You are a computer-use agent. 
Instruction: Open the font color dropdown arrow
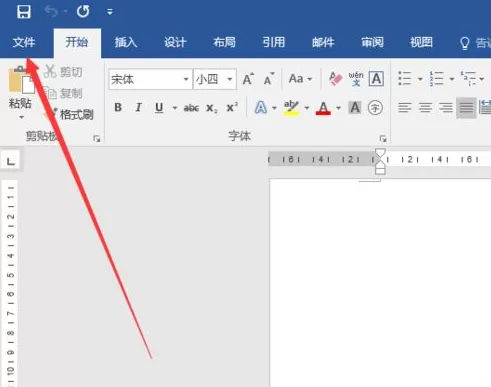pos(338,108)
